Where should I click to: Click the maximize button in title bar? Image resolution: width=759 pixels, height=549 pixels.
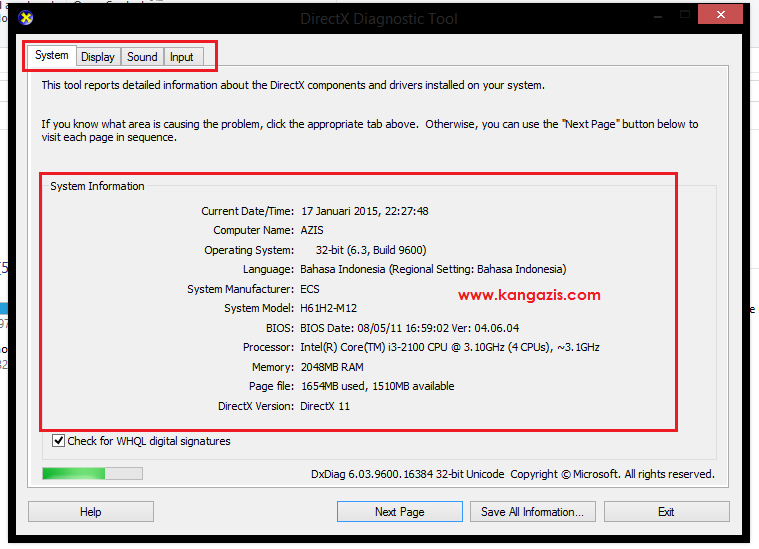point(684,15)
